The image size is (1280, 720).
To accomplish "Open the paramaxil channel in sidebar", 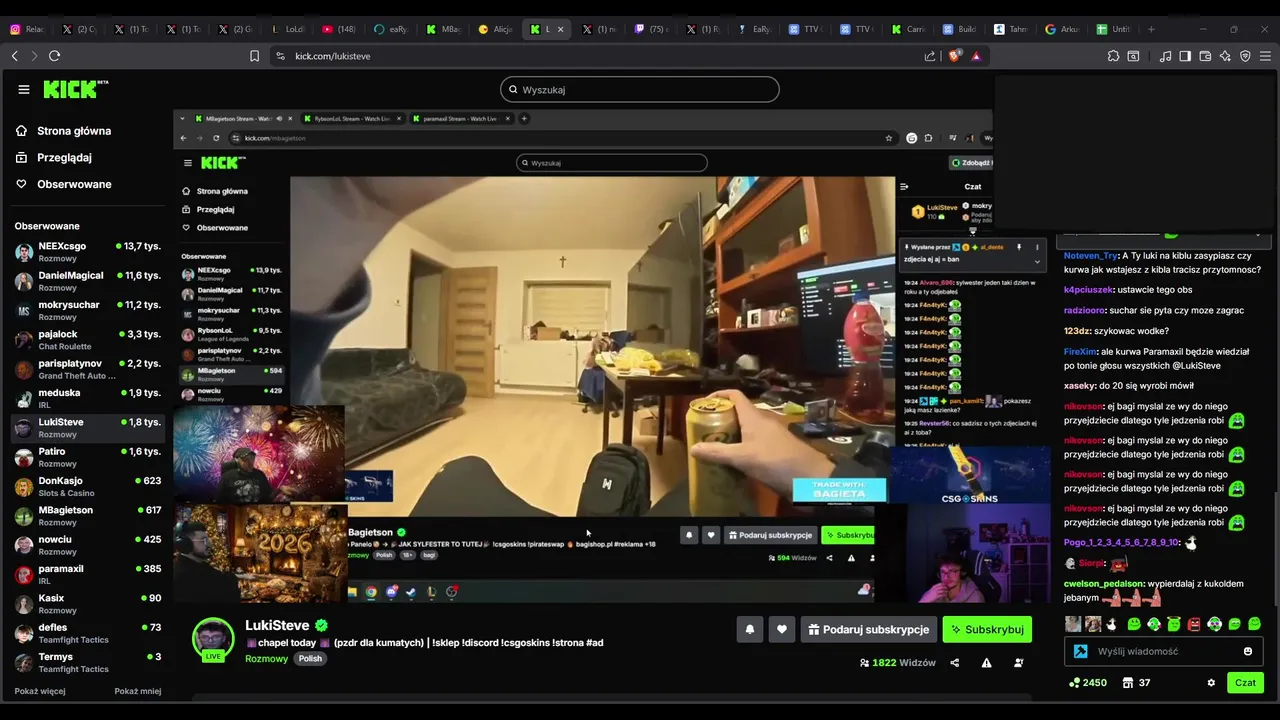I will (88, 574).
